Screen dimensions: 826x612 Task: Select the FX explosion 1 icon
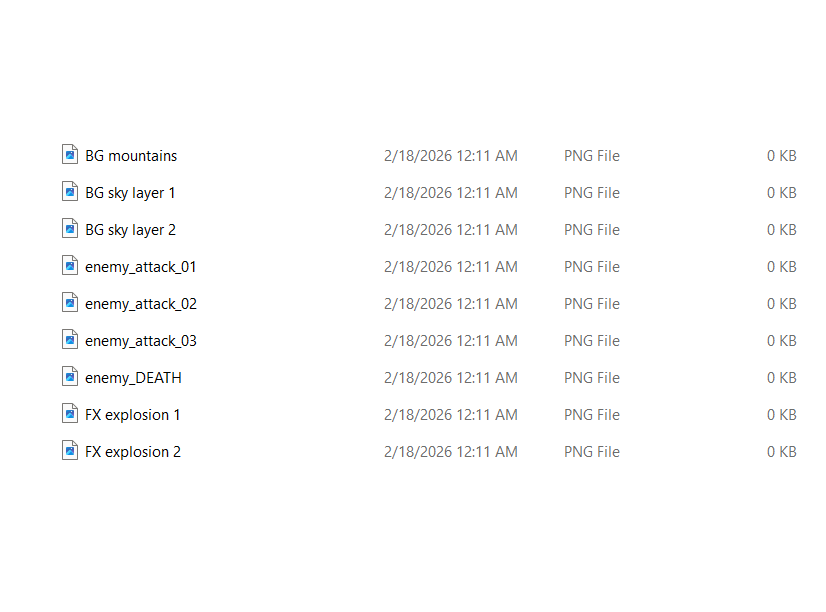coord(70,414)
